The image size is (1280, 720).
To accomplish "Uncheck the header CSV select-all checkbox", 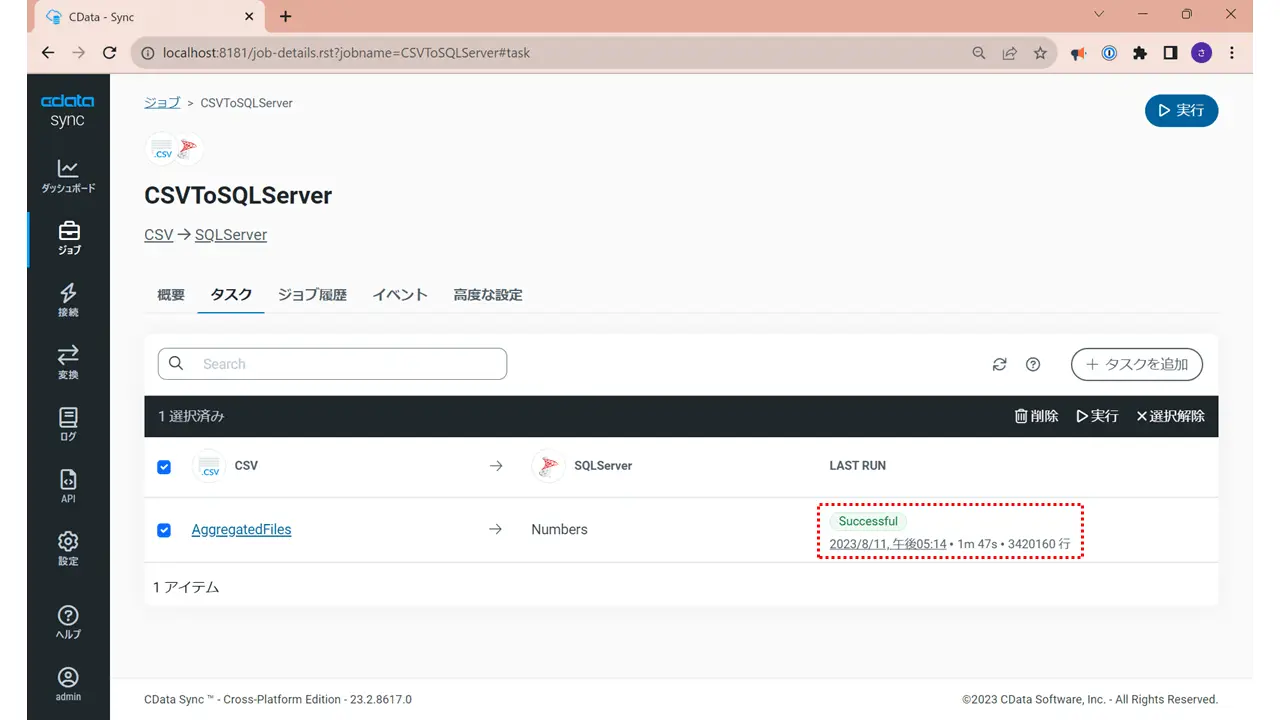I will [x=164, y=467].
